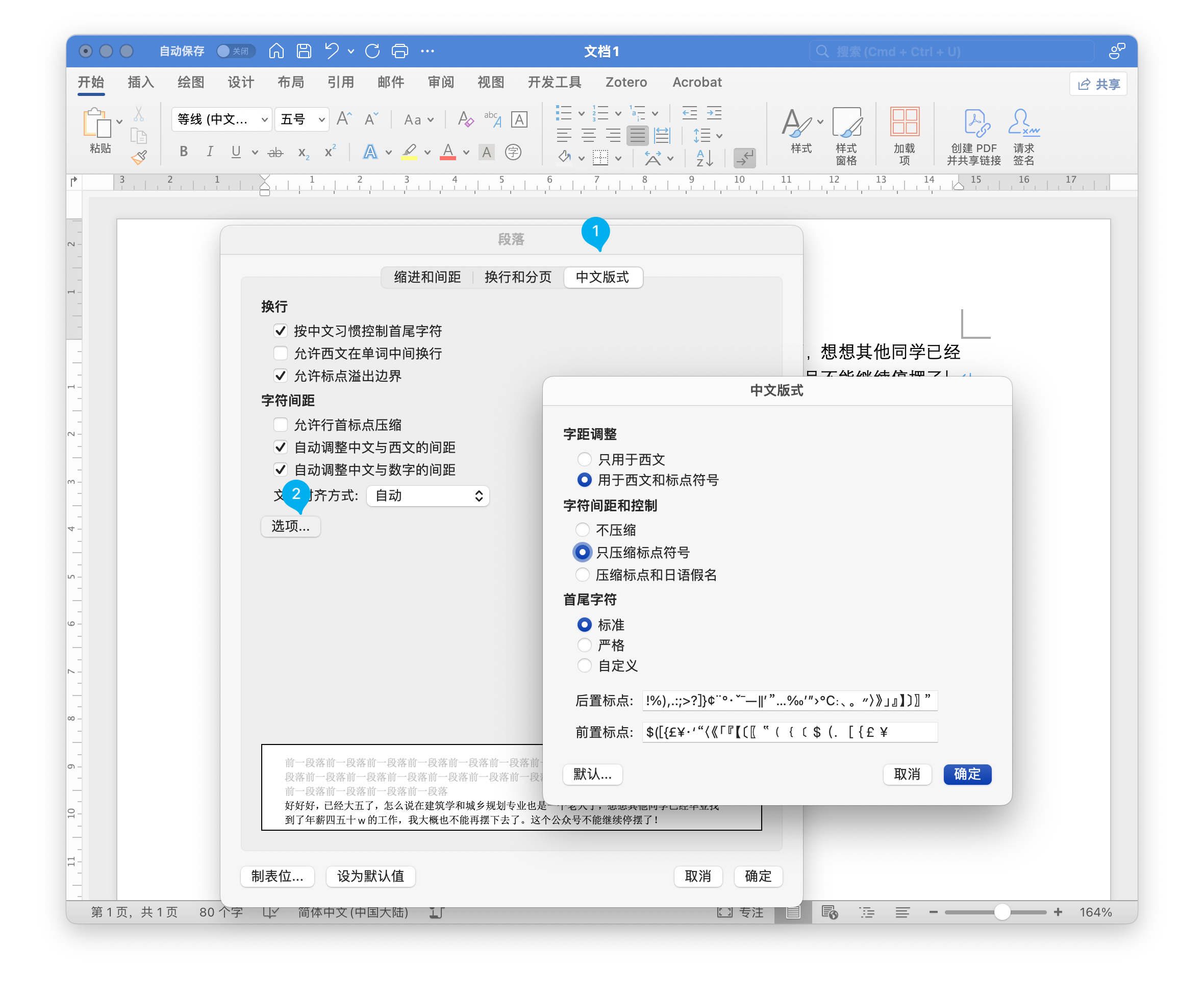The width and height of the screenshot is (1204, 993).
Task: Select 自定义 radio button
Action: pos(584,666)
